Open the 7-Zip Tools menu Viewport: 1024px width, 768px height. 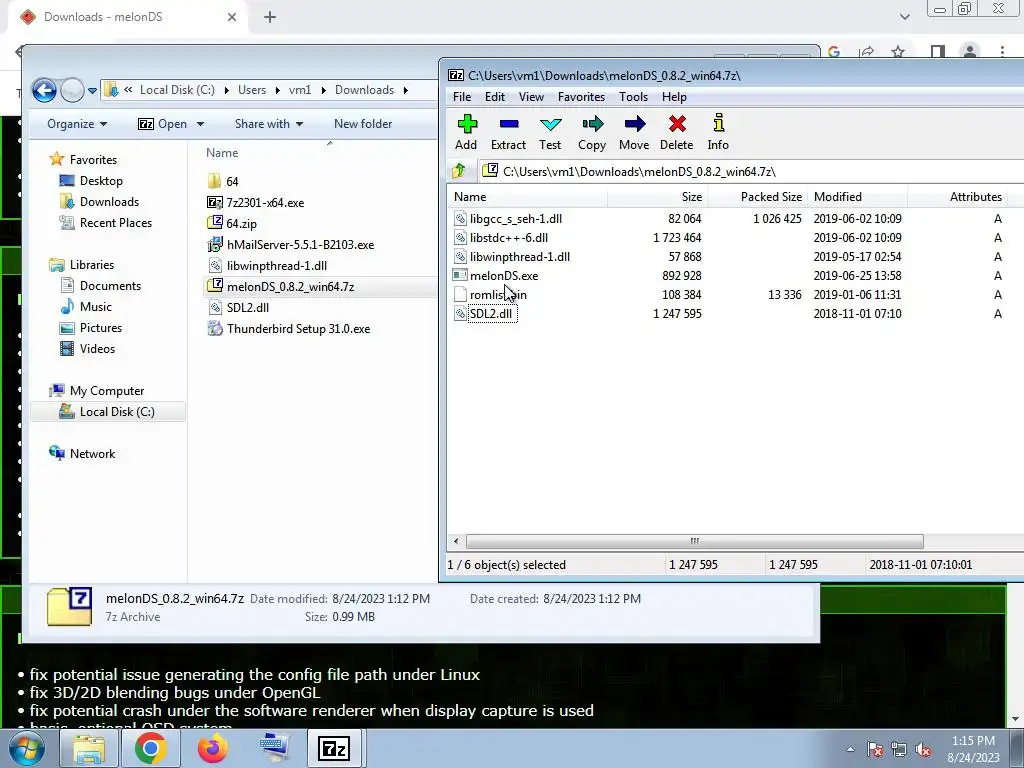pyautogui.click(x=633, y=97)
